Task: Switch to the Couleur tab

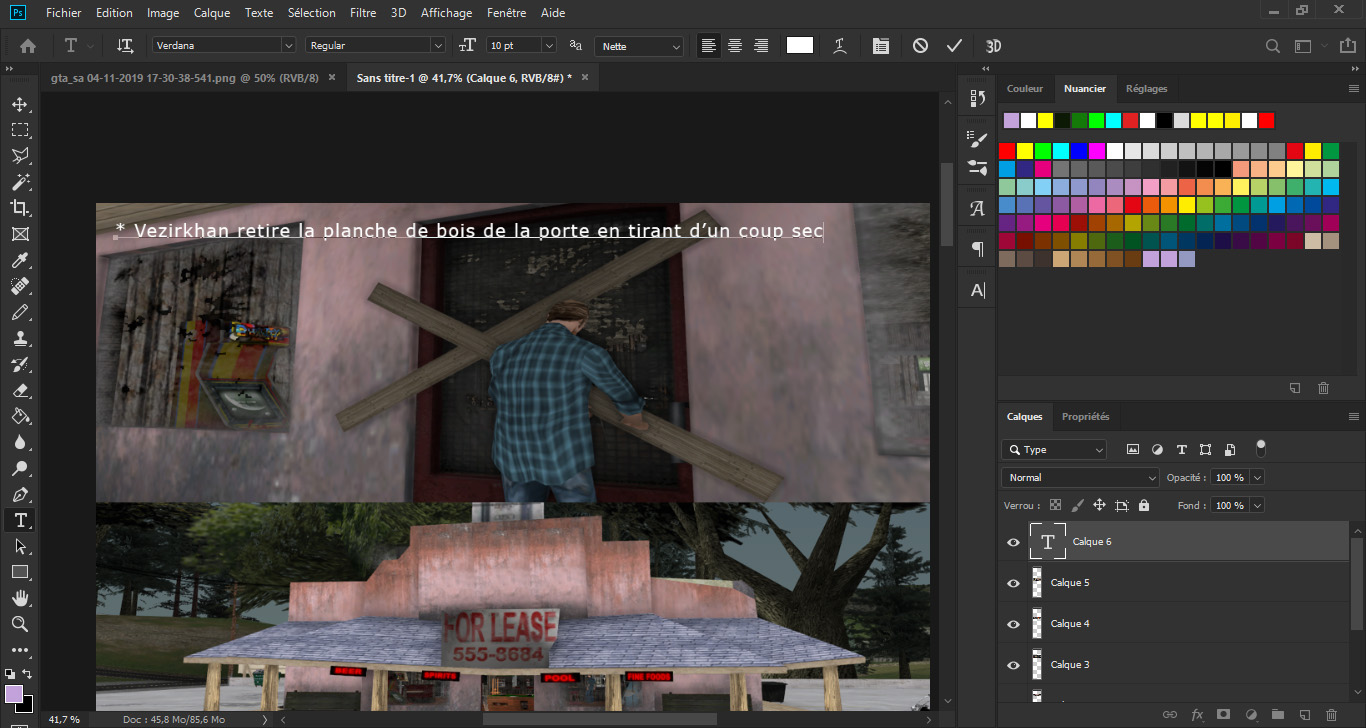Action: tap(1025, 88)
